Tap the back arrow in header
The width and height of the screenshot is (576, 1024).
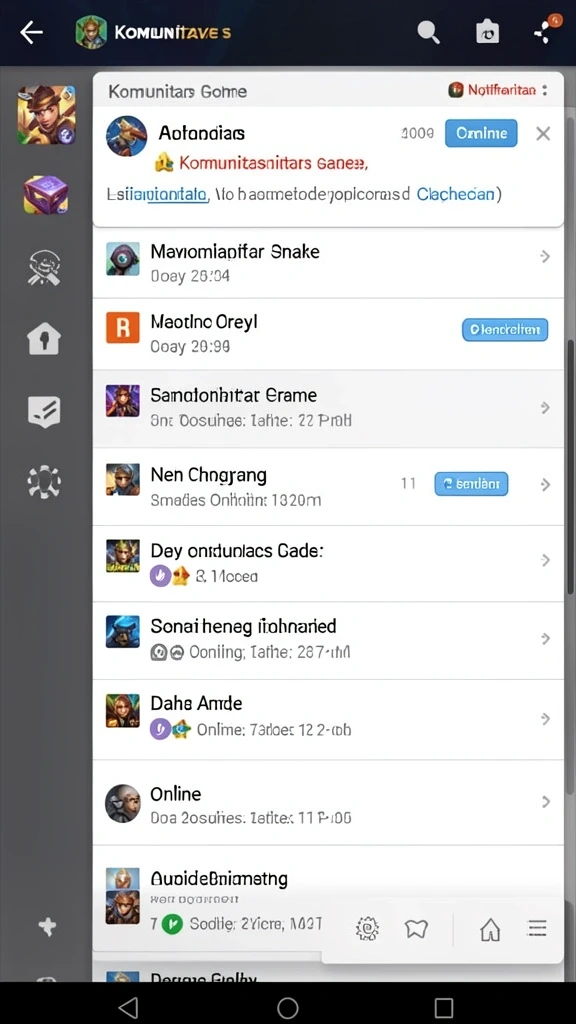point(31,32)
